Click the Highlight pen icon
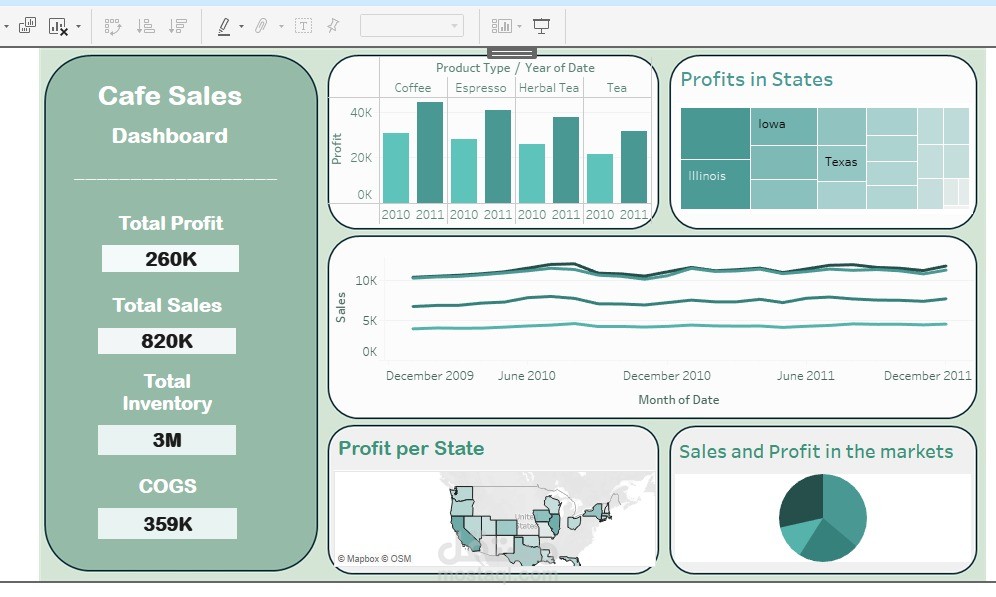 (224, 26)
